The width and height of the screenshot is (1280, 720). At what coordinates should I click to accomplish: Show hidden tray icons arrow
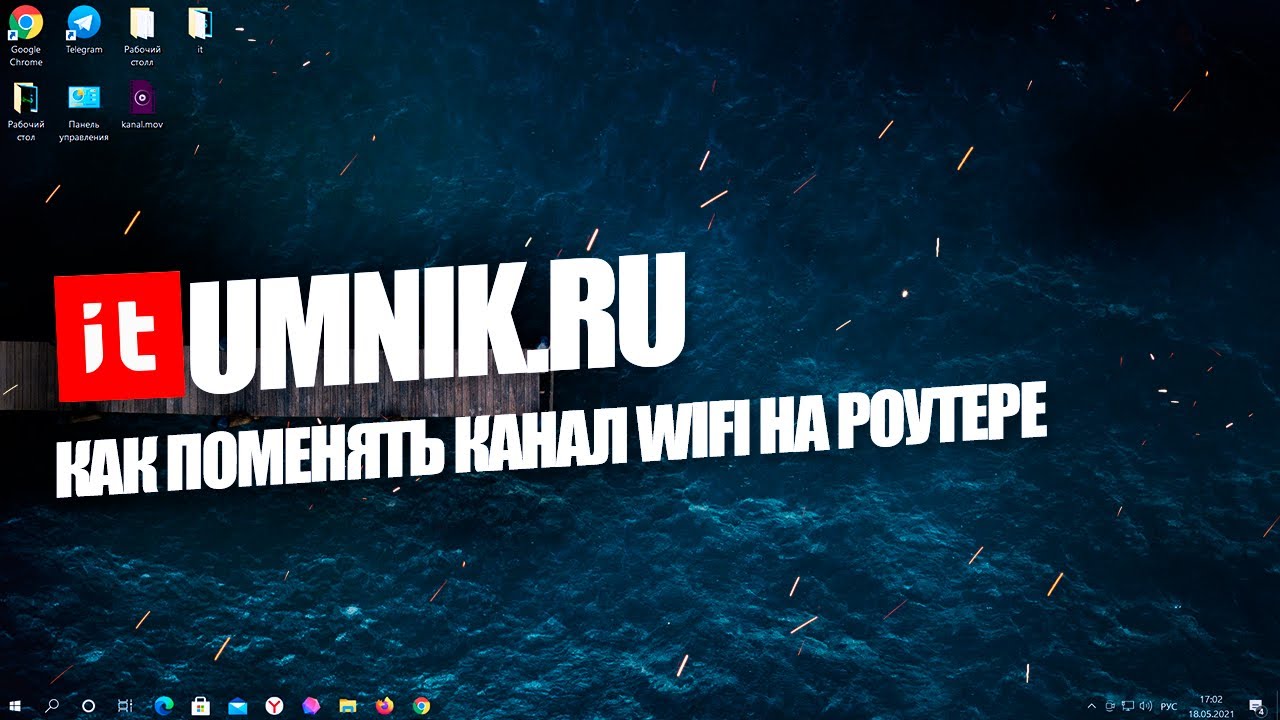(x=1093, y=706)
